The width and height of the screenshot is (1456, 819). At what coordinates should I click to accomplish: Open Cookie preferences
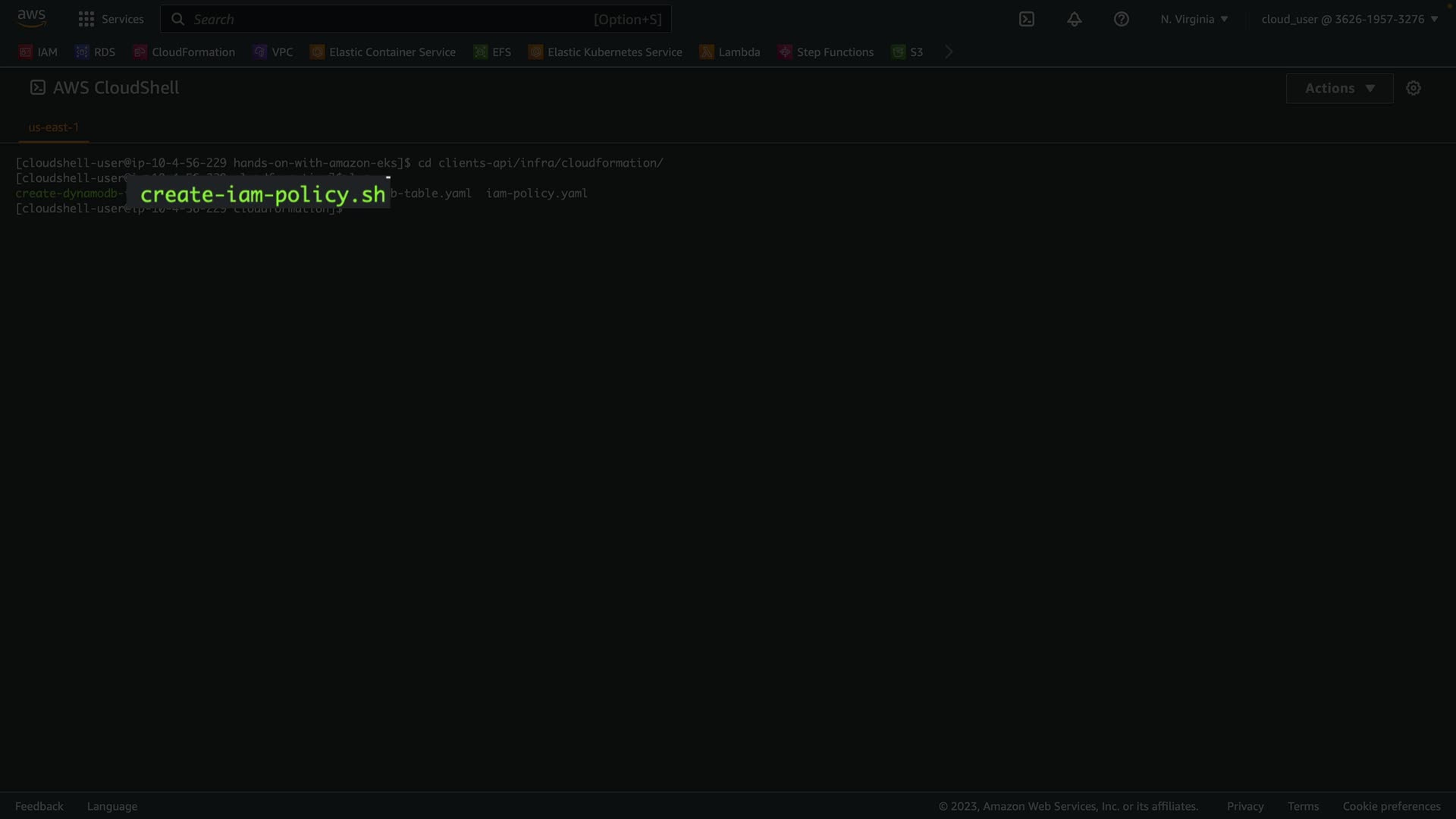(1391, 806)
